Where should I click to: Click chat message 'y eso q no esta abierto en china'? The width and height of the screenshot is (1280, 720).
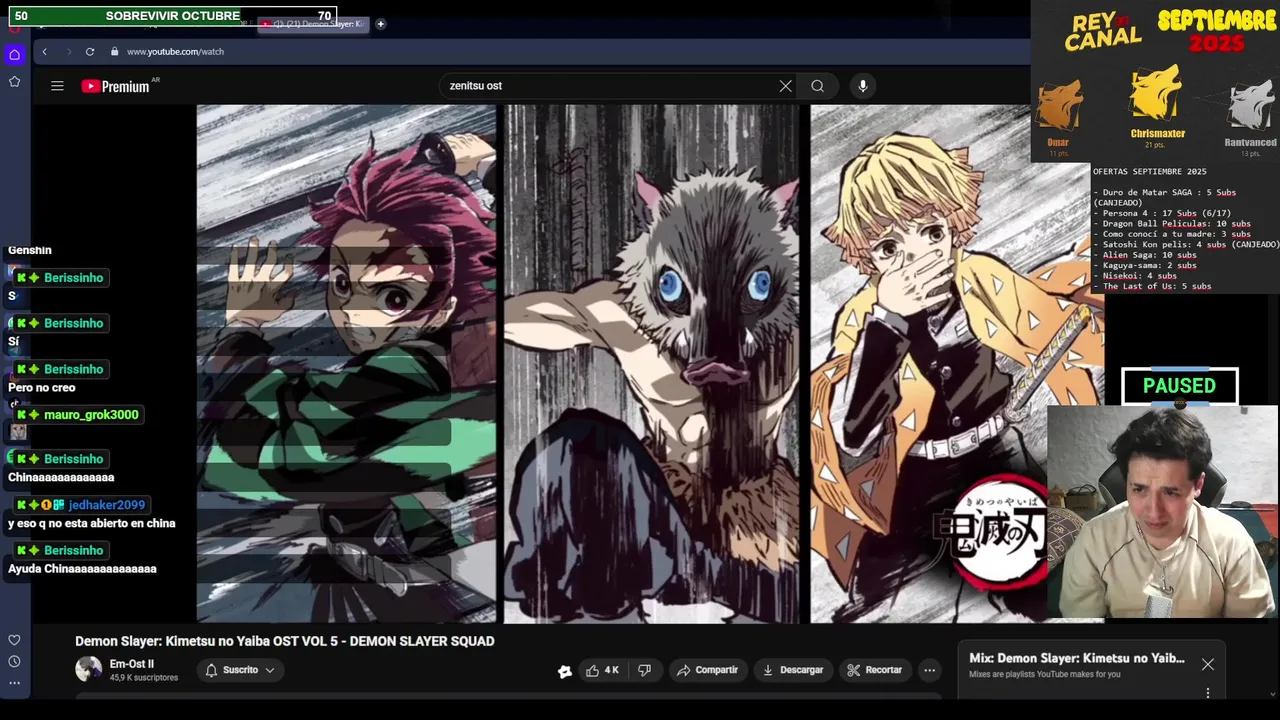92,523
